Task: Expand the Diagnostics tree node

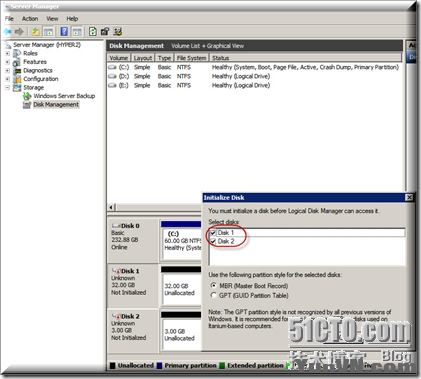Action: [7, 71]
